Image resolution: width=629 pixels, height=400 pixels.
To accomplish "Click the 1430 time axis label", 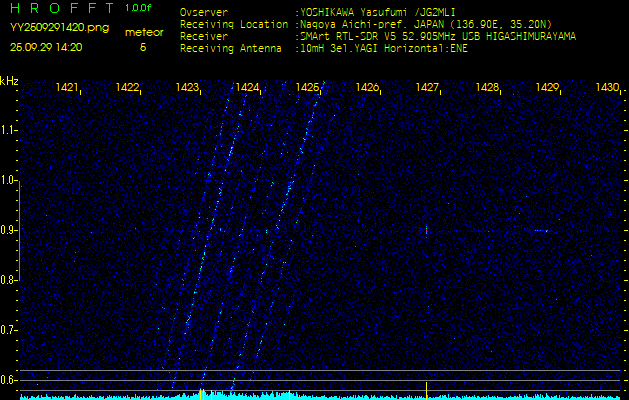I will 607,87.
